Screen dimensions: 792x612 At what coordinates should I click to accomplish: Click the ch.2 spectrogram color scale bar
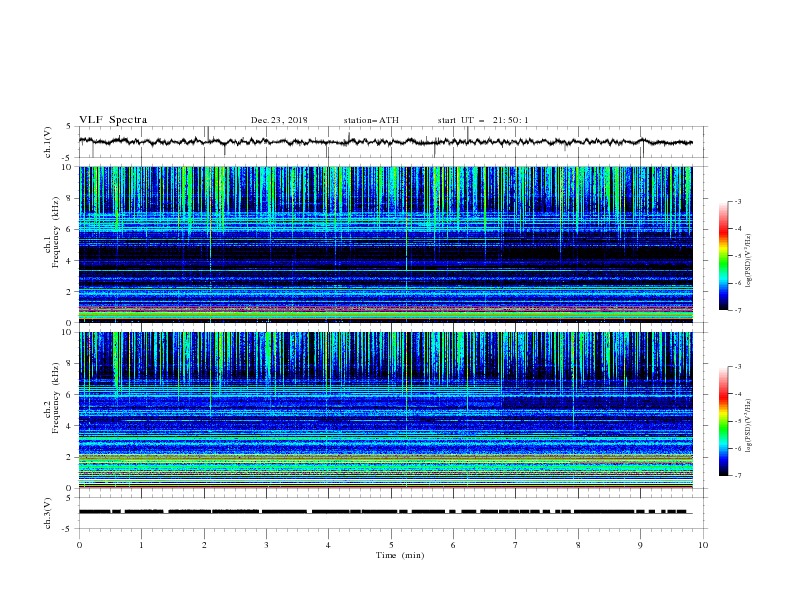723,421
